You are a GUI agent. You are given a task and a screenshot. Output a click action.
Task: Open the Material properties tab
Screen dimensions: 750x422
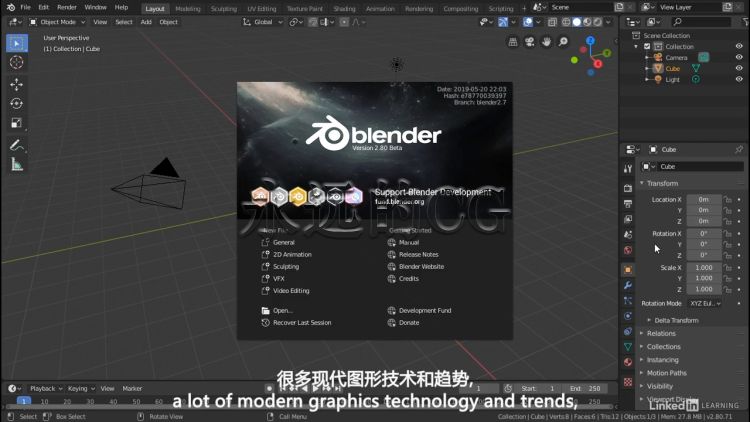click(x=628, y=362)
